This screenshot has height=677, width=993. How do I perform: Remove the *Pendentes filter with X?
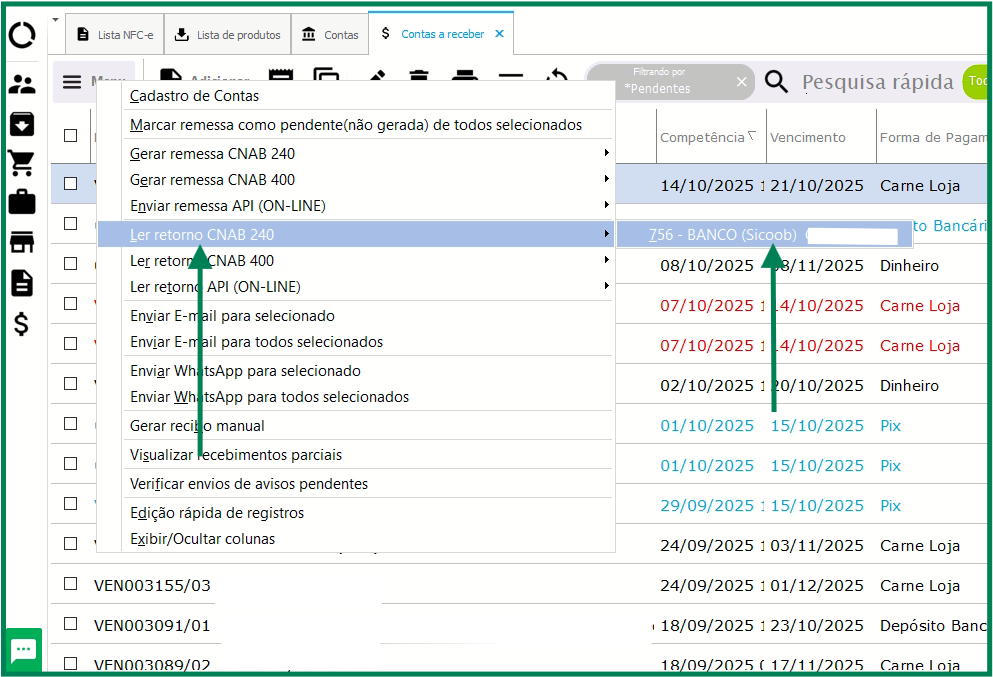pyautogui.click(x=742, y=82)
